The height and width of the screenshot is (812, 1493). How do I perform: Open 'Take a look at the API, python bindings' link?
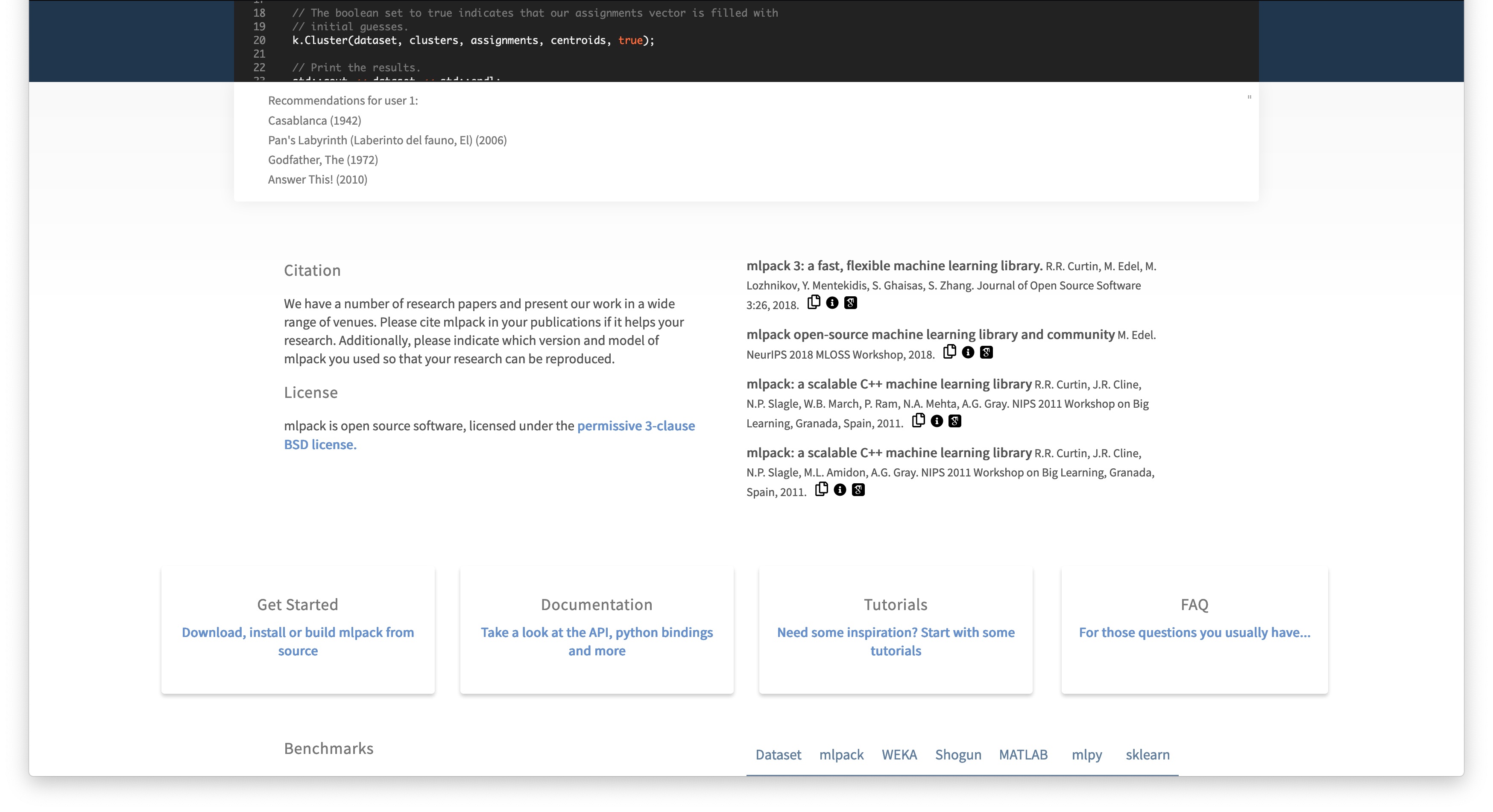(x=596, y=641)
